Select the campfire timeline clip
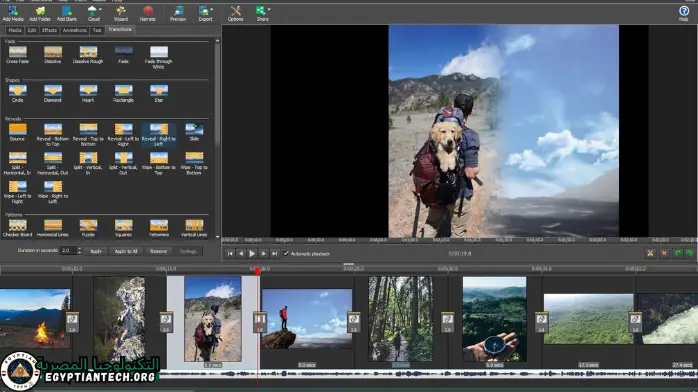 pyautogui.click(x=35, y=319)
